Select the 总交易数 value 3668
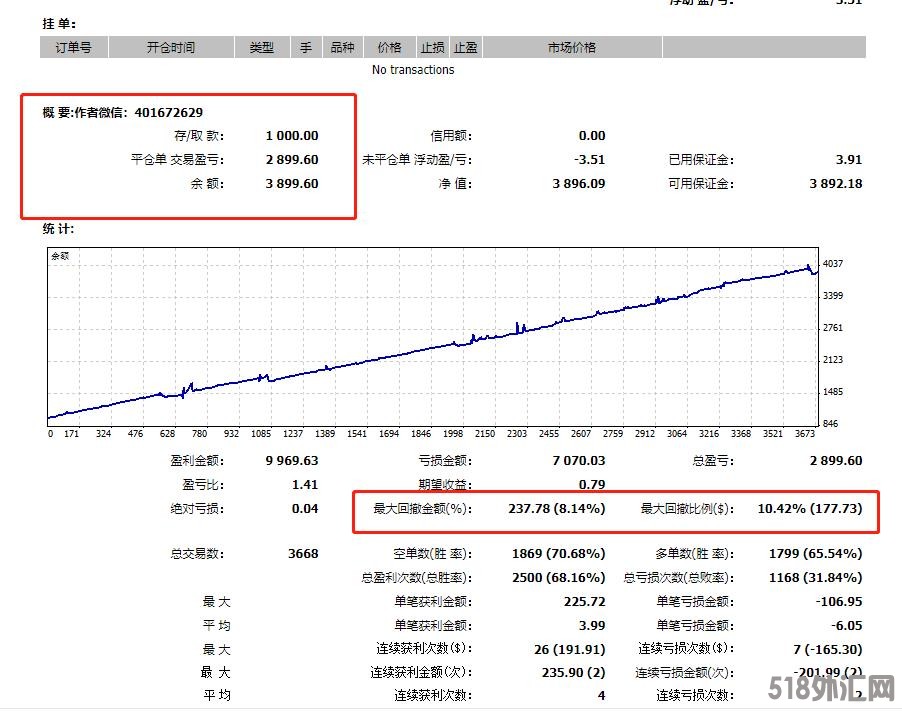This screenshot has width=902, height=712. tap(301, 554)
